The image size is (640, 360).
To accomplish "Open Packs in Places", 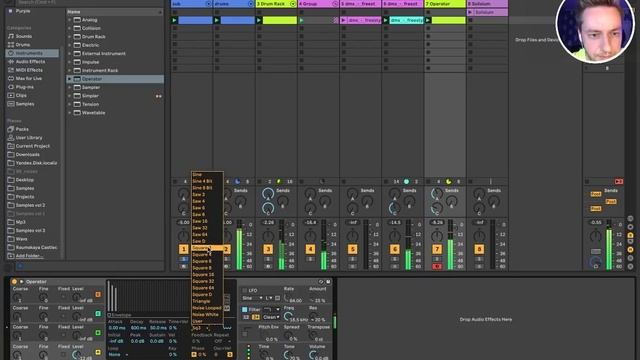I will tap(22, 129).
